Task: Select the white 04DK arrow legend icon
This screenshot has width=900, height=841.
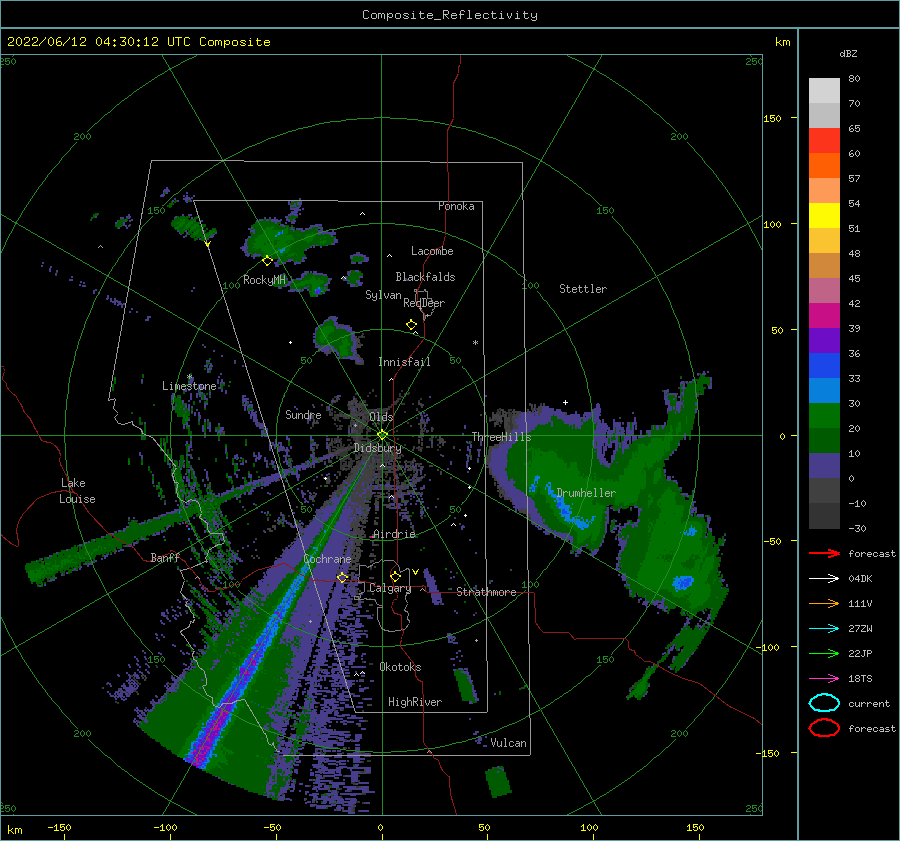Action: (x=824, y=579)
